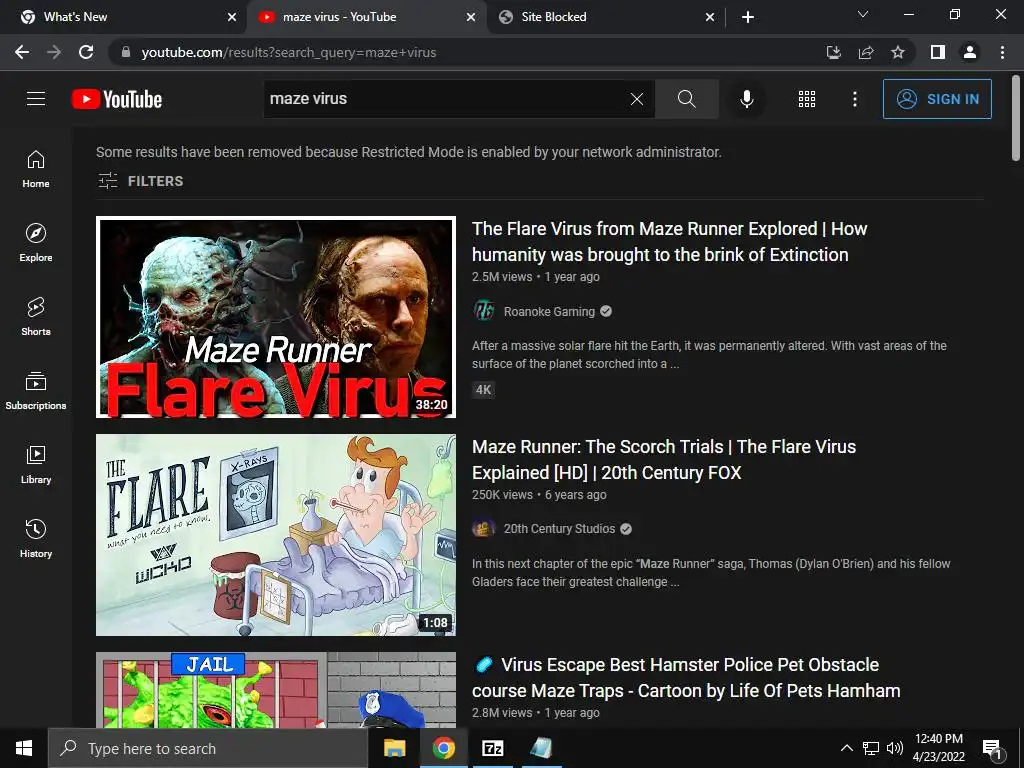Open 'The Flare Virus from Maze Runner Explored' title
This screenshot has height=768, width=1024.
point(669,242)
